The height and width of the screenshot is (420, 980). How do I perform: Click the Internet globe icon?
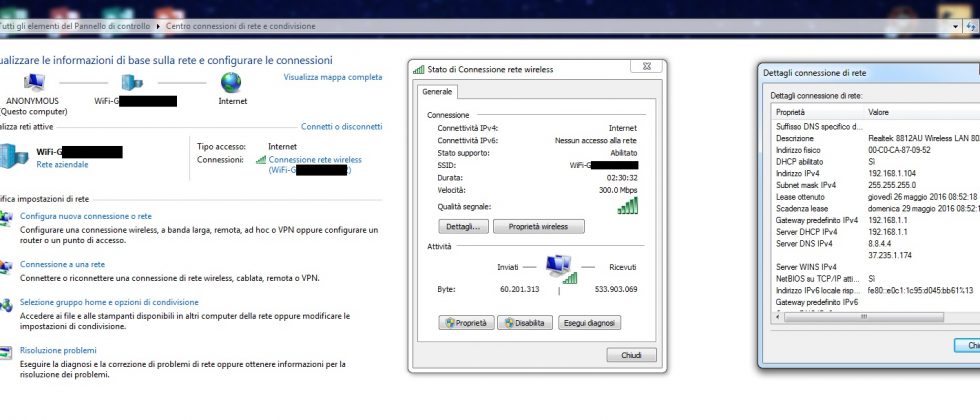(231, 82)
